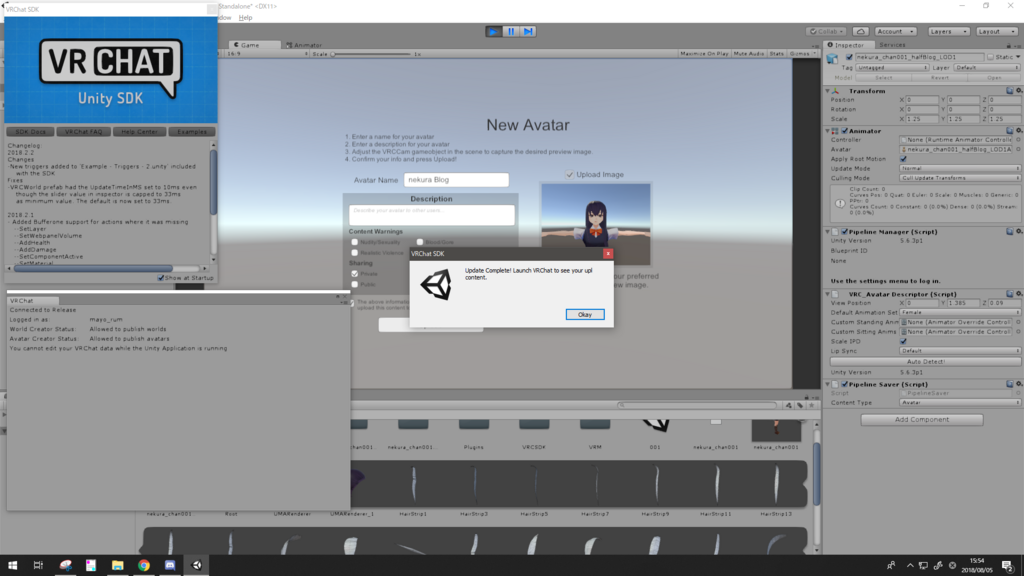The image size is (1024, 576).
Task: Toggle the GameObject active checkbox in Inspector
Action: click(849, 57)
